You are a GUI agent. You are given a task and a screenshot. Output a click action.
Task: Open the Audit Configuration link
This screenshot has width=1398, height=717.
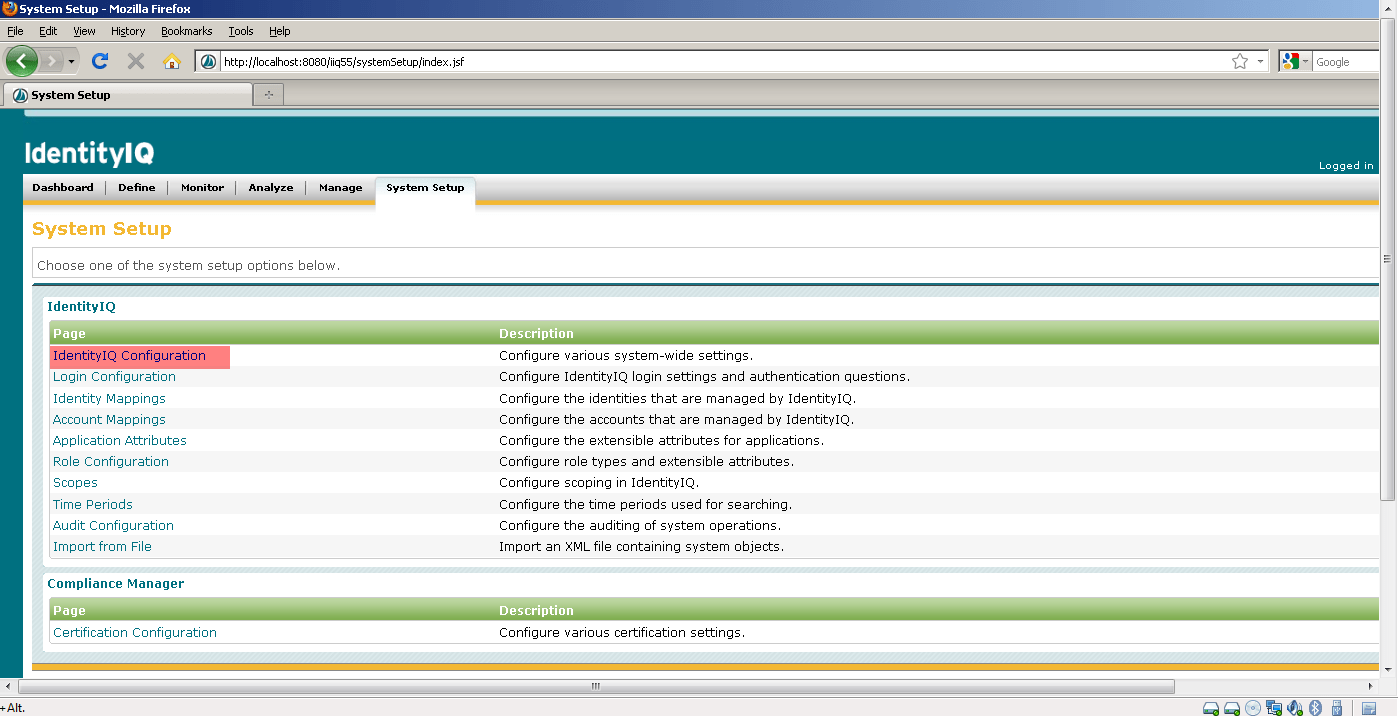(113, 526)
